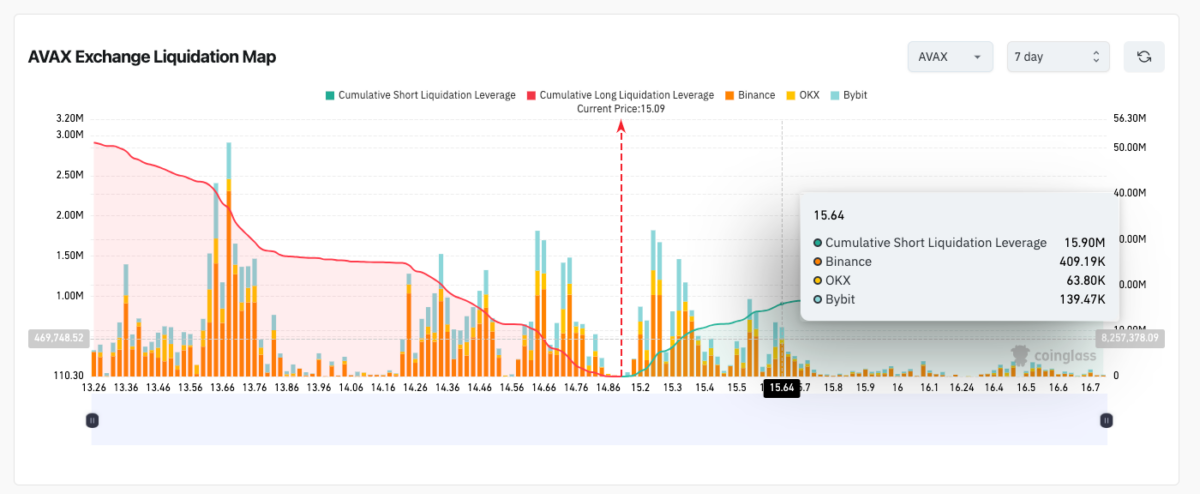Click the green Cumulative Short legend swatch
Viewport: 1200px width, 494px height.
coord(329,95)
